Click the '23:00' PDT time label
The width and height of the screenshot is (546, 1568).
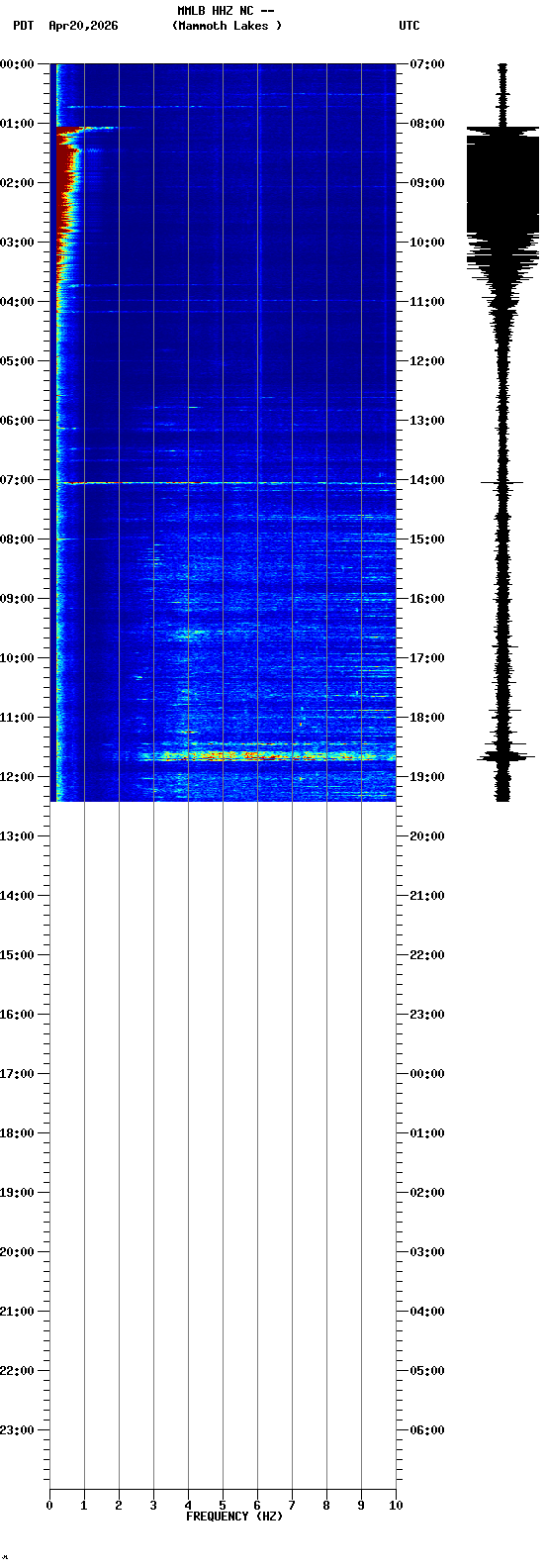click(x=17, y=1430)
